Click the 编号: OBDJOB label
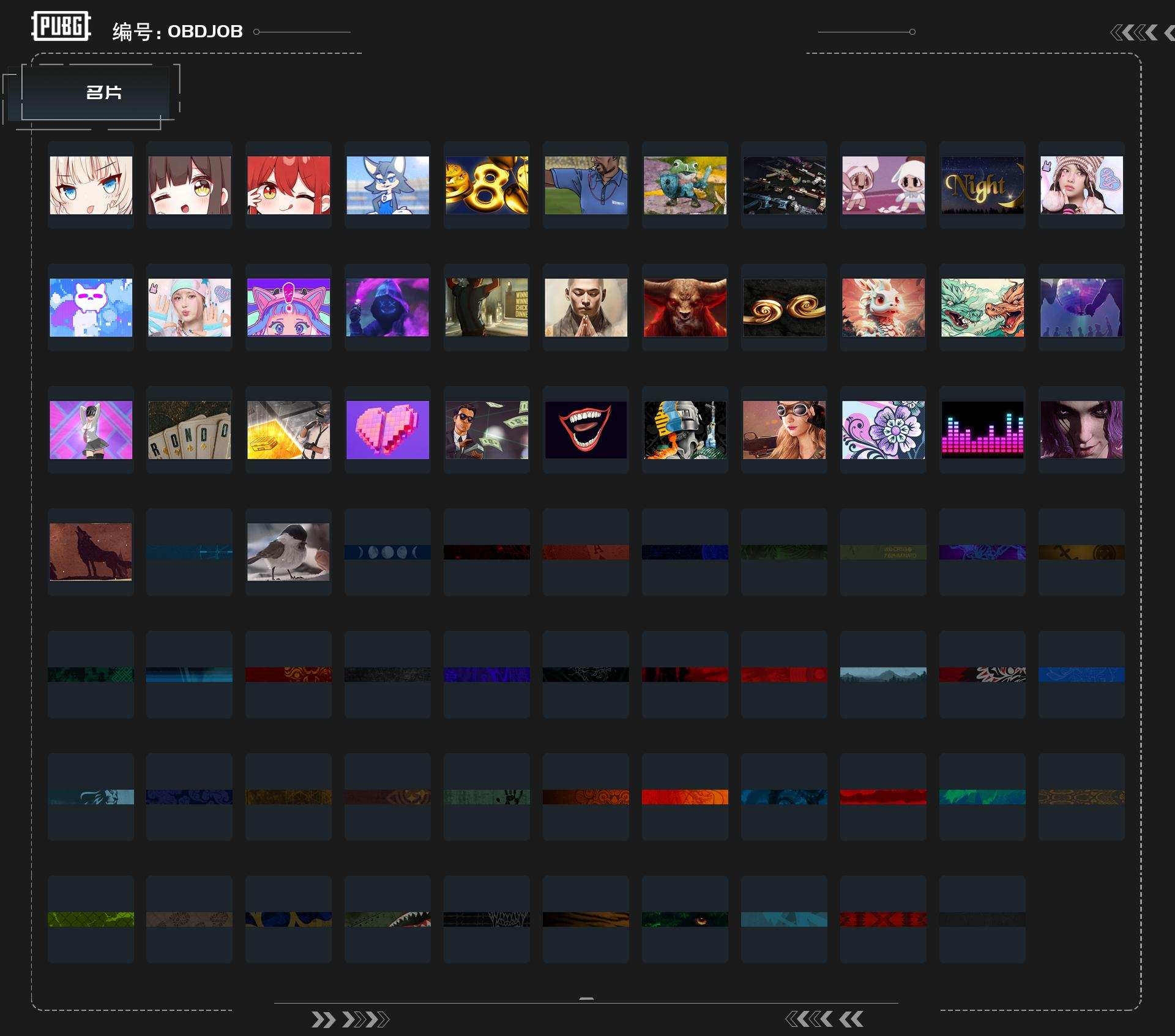Screen dimensions: 1175x1036 [177, 31]
